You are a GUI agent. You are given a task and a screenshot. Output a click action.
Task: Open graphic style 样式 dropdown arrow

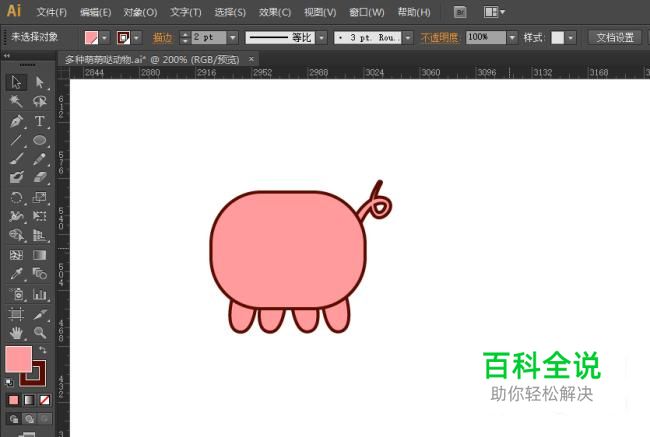pos(571,38)
